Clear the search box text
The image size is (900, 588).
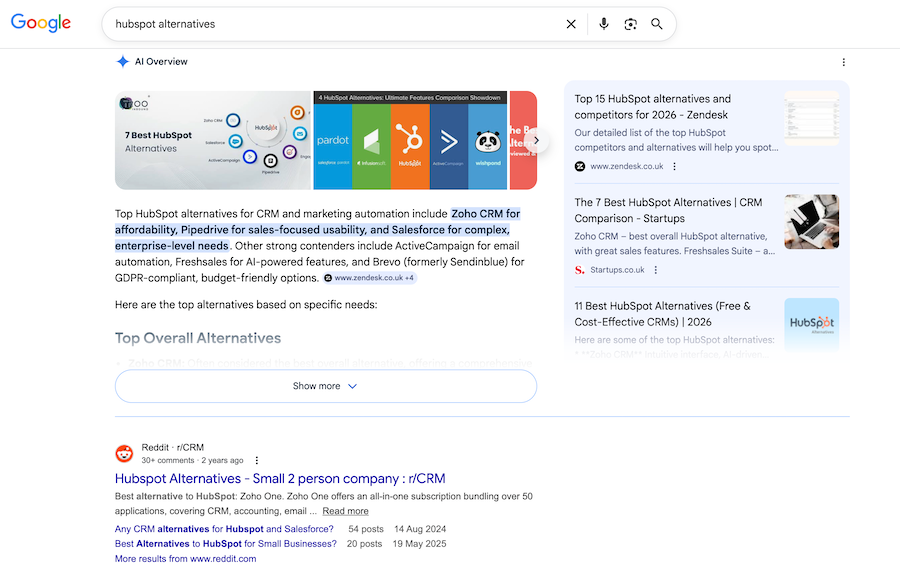[x=571, y=24]
